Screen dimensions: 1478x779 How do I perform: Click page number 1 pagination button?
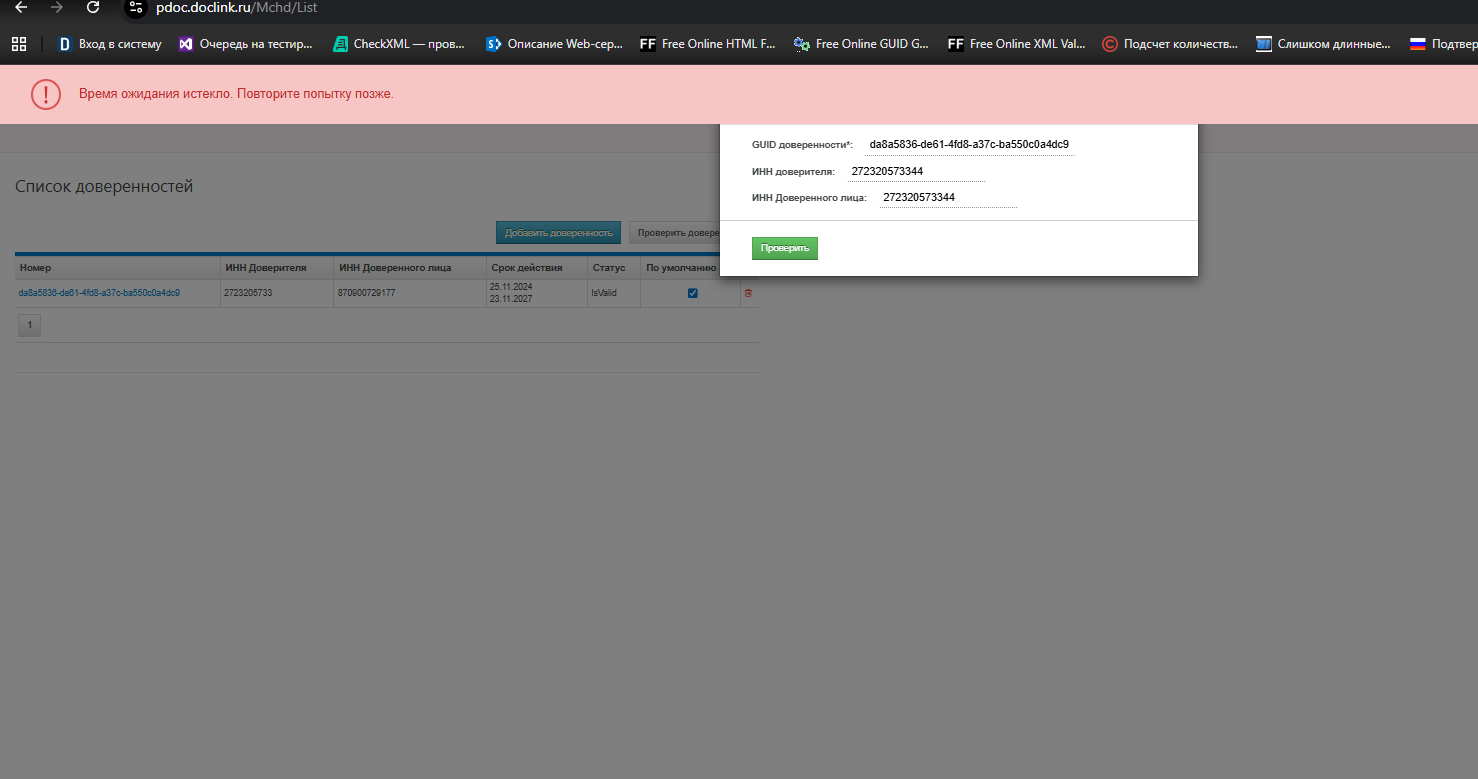click(30, 325)
